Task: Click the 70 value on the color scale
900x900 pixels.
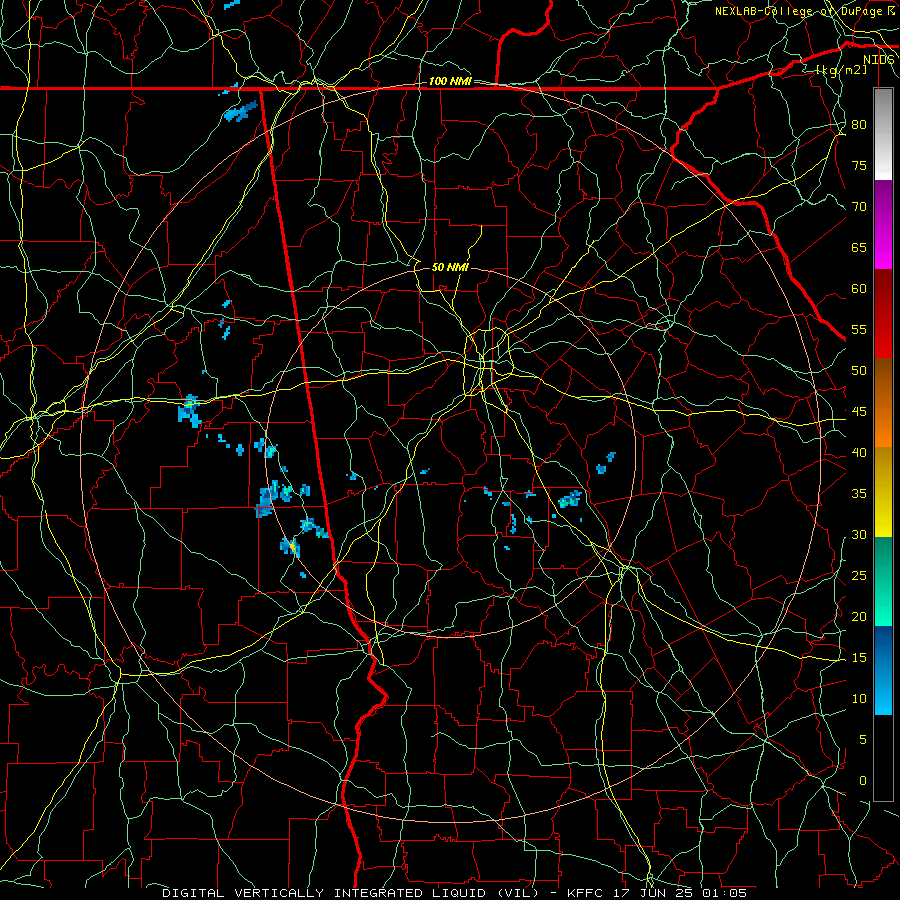Action: (859, 207)
